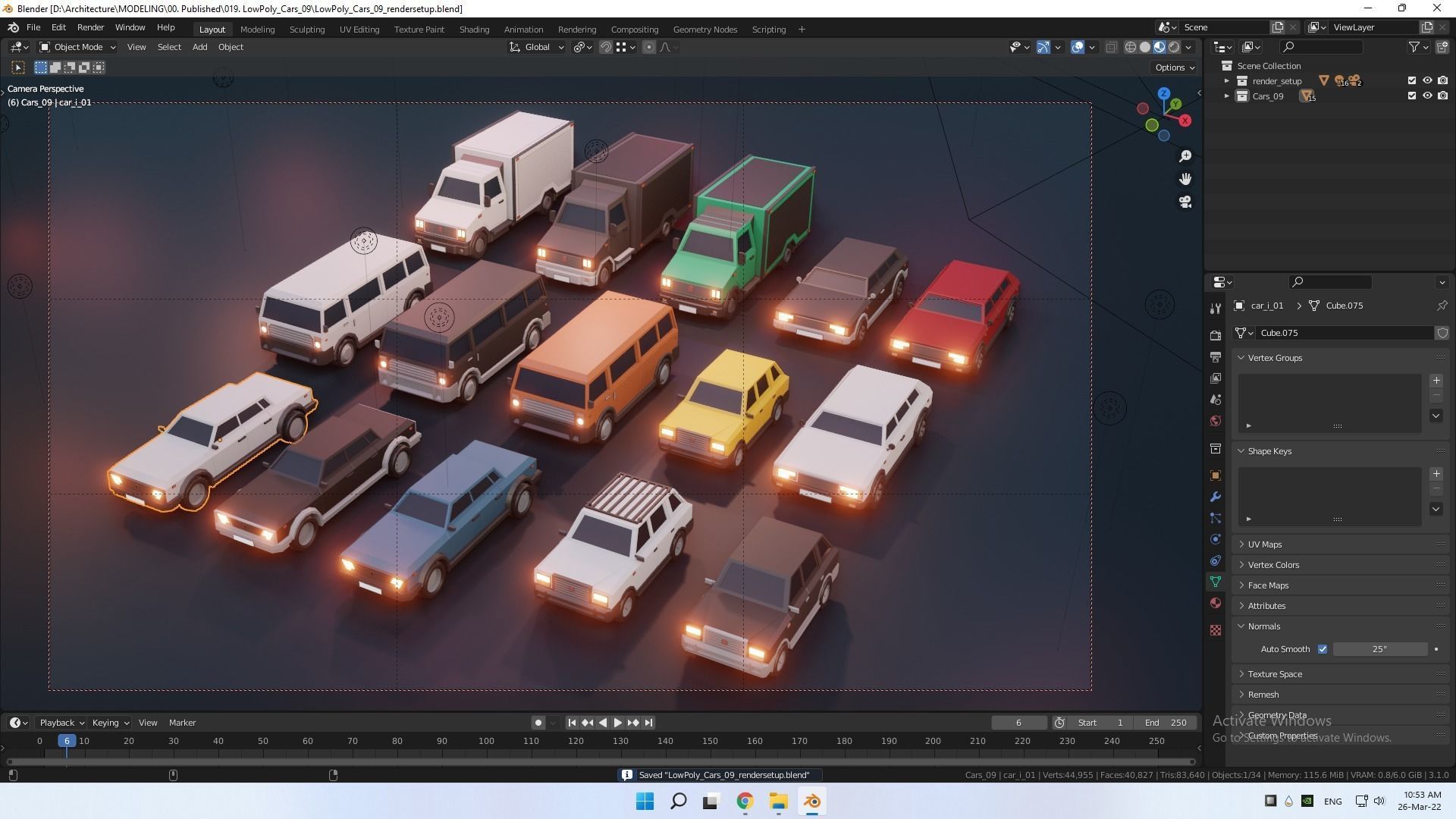Disable render_setup in renders camera icon
The width and height of the screenshot is (1456, 819).
tap(1442, 81)
